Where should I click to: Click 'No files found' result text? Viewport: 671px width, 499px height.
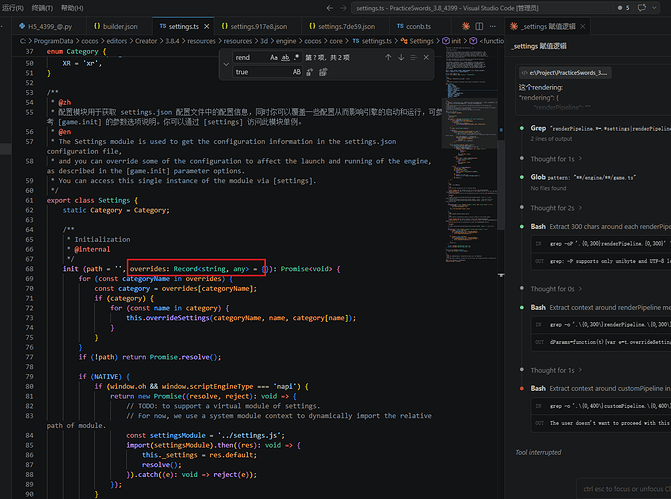click(548, 188)
